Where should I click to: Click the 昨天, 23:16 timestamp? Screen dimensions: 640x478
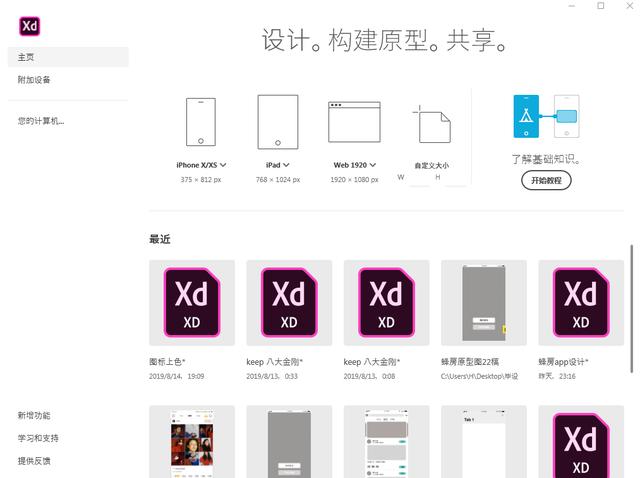coord(557,376)
